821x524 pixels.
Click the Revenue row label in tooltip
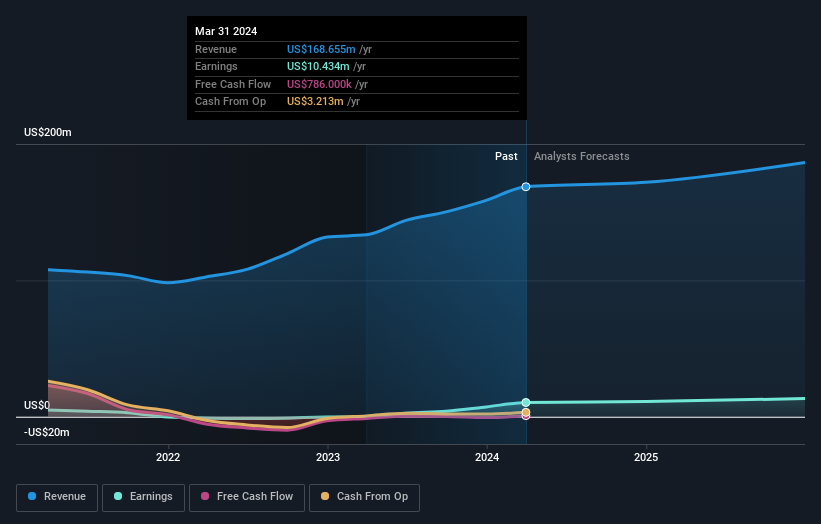coord(216,49)
